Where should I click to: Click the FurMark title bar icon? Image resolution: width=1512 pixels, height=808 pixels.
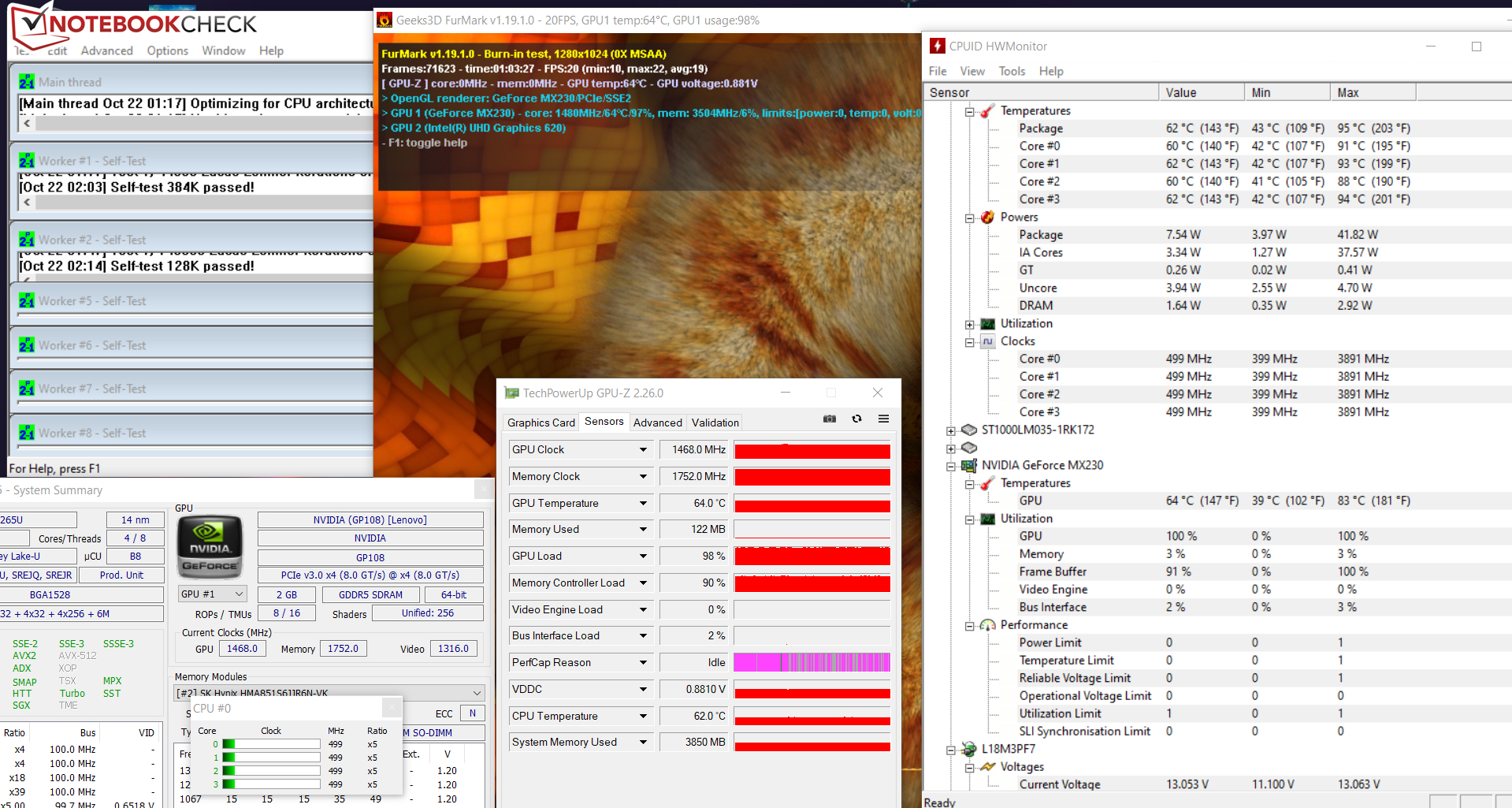click(x=385, y=20)
